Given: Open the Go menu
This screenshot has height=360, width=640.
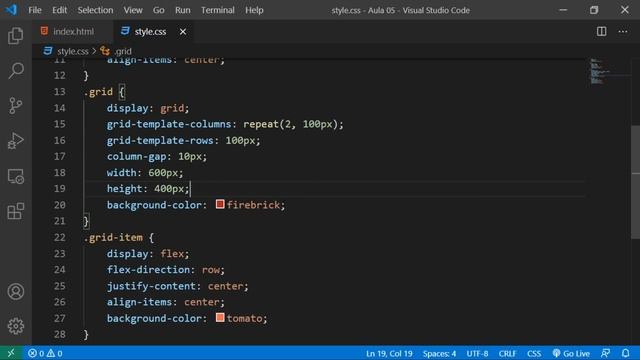Looking at the screenshot, I should [x=158, y=10].
